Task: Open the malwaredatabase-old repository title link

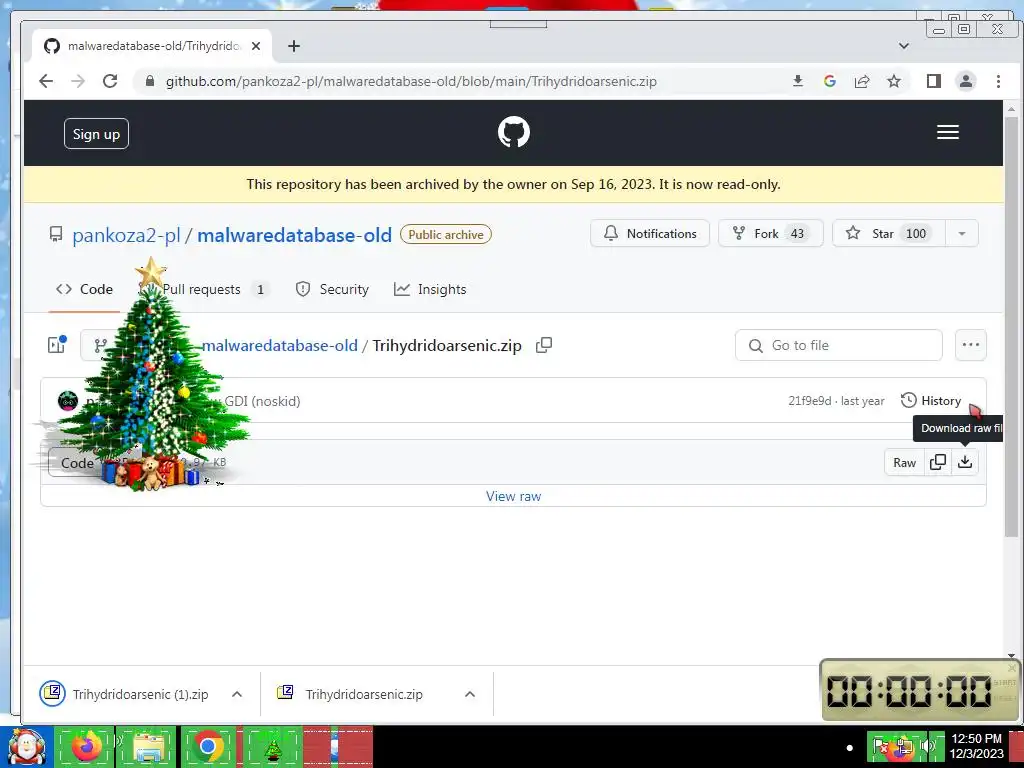Action: [x=295, y=235]
